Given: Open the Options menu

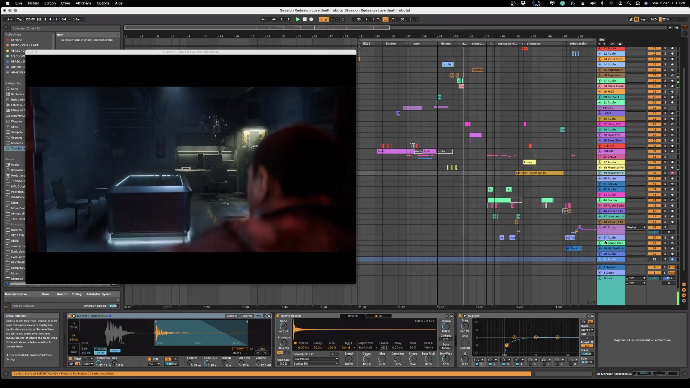Looking at the screenshot, I should (x=103, y=3).
